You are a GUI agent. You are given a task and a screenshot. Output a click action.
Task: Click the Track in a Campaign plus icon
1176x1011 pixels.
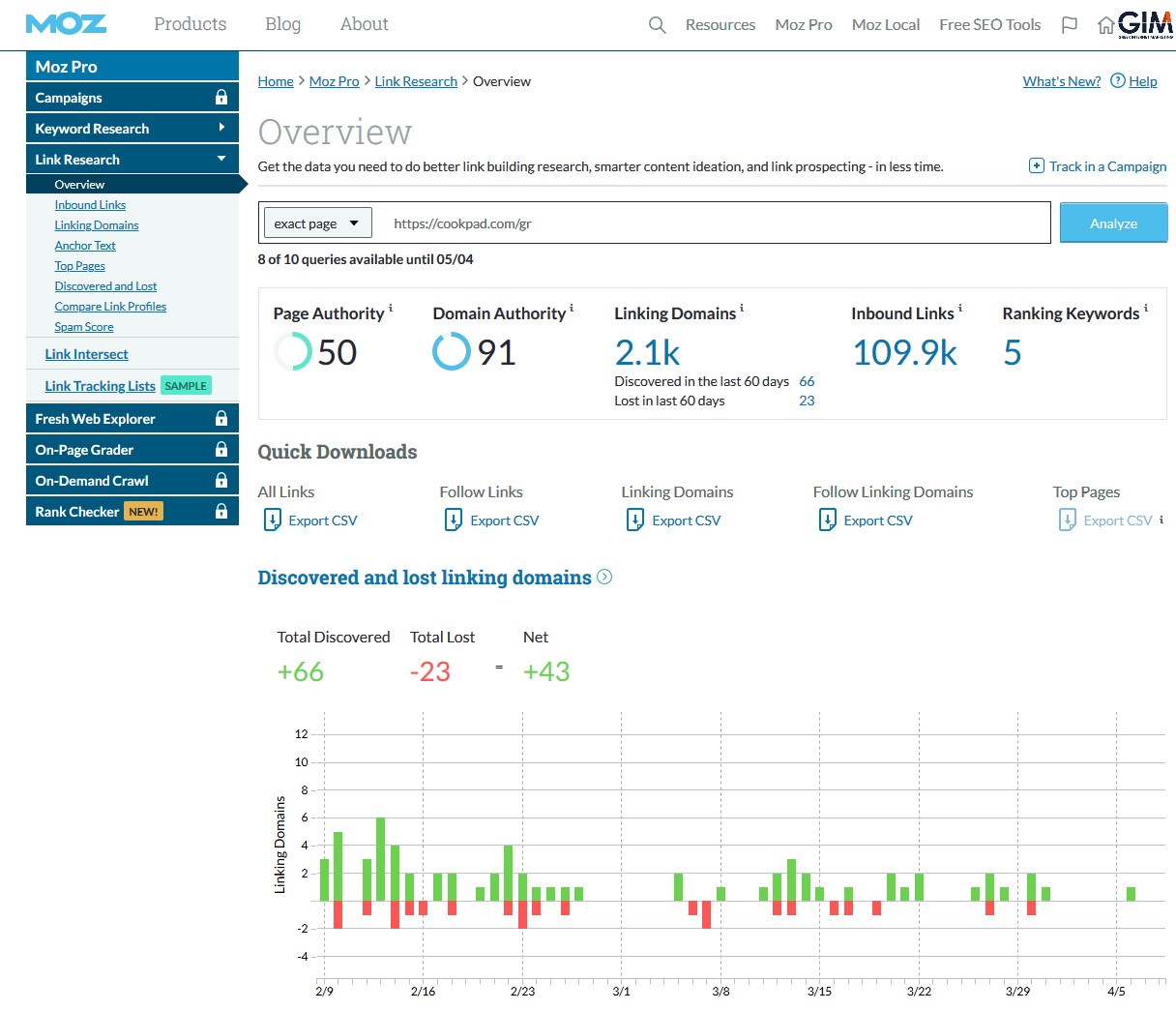click(x=1036, y=166)
